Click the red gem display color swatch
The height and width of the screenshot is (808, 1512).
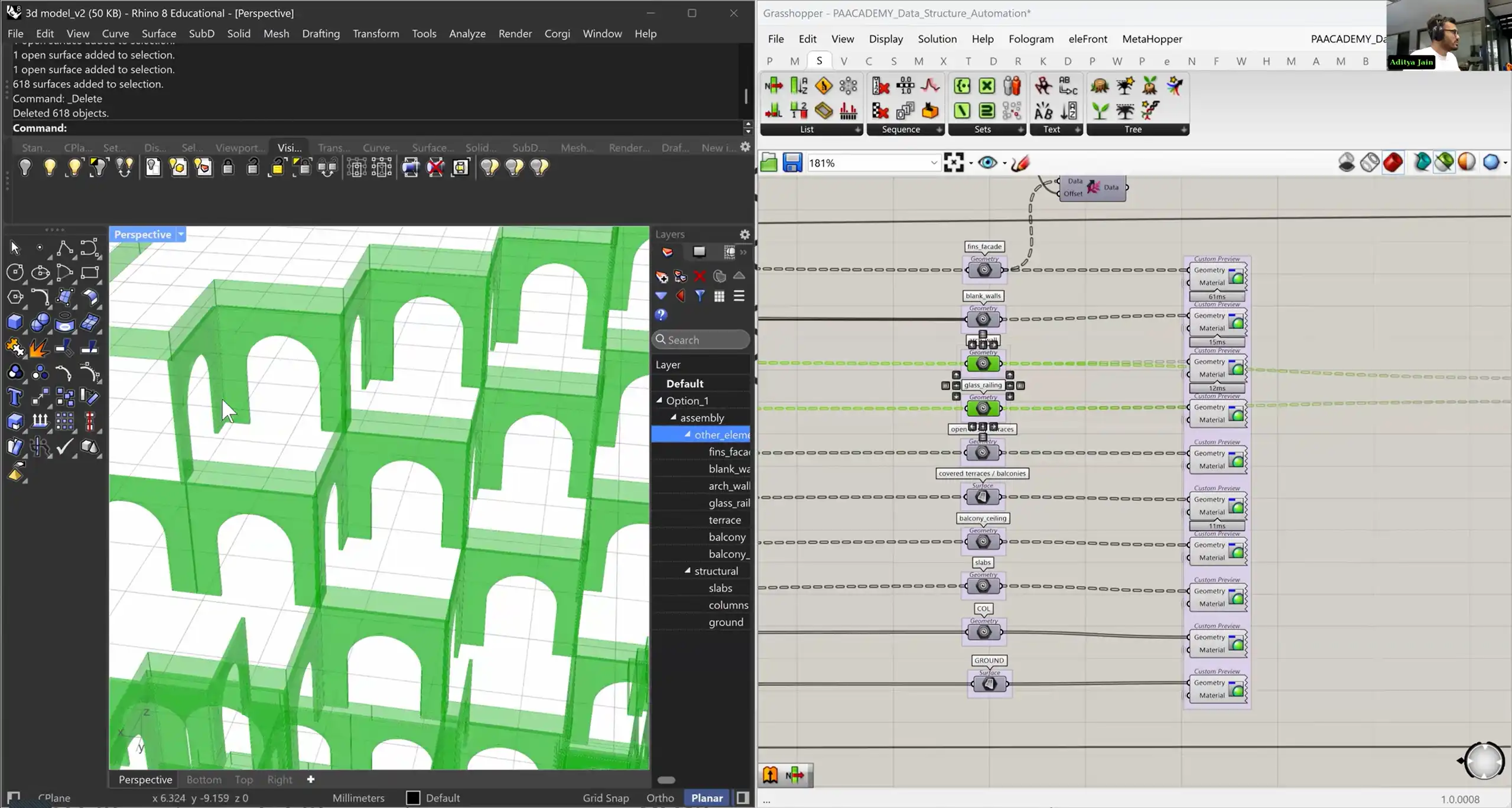pyautogui.click(x=1393, y=163)
